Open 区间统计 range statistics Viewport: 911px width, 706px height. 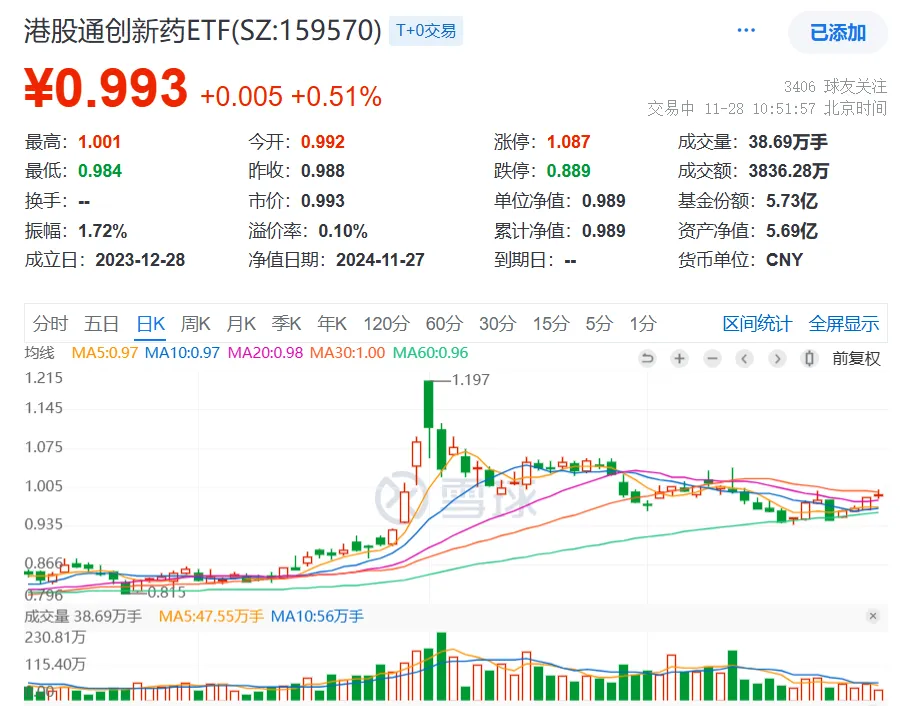pyautogui.click(x=757, y=323)
